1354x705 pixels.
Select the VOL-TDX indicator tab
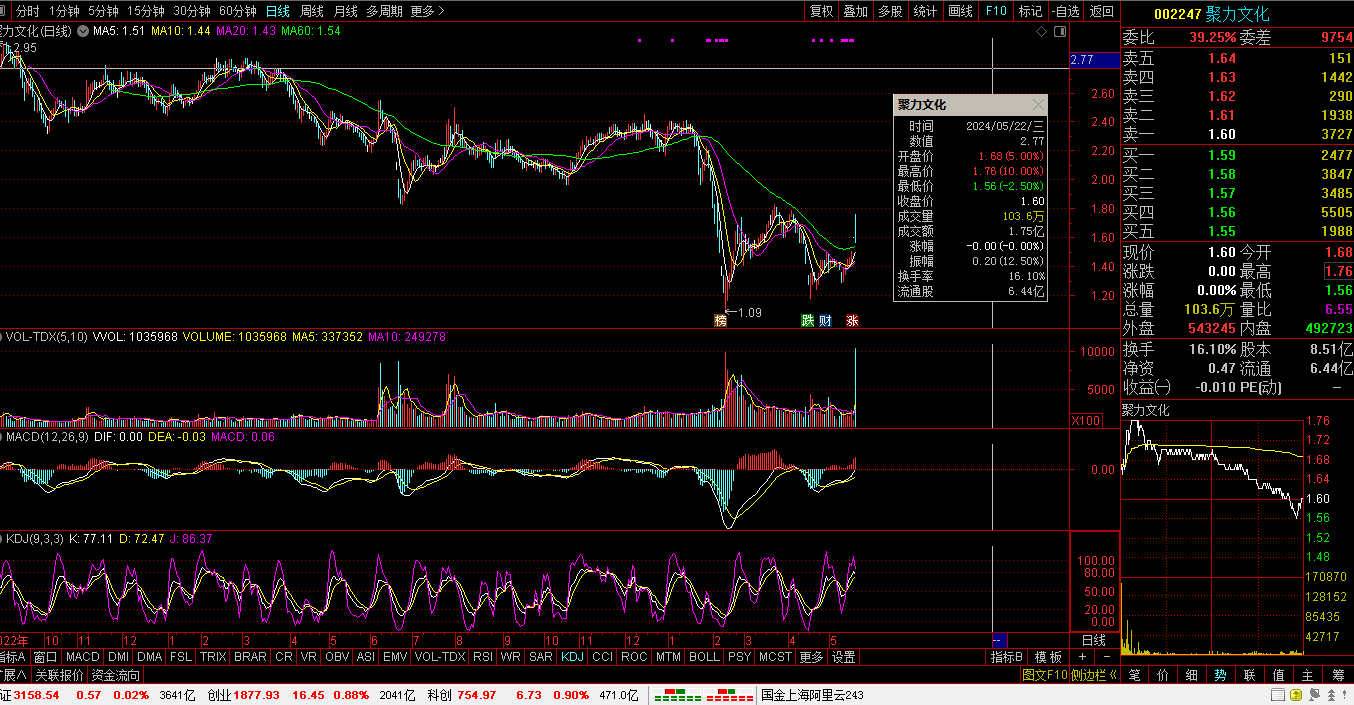[x=440, y=657]
